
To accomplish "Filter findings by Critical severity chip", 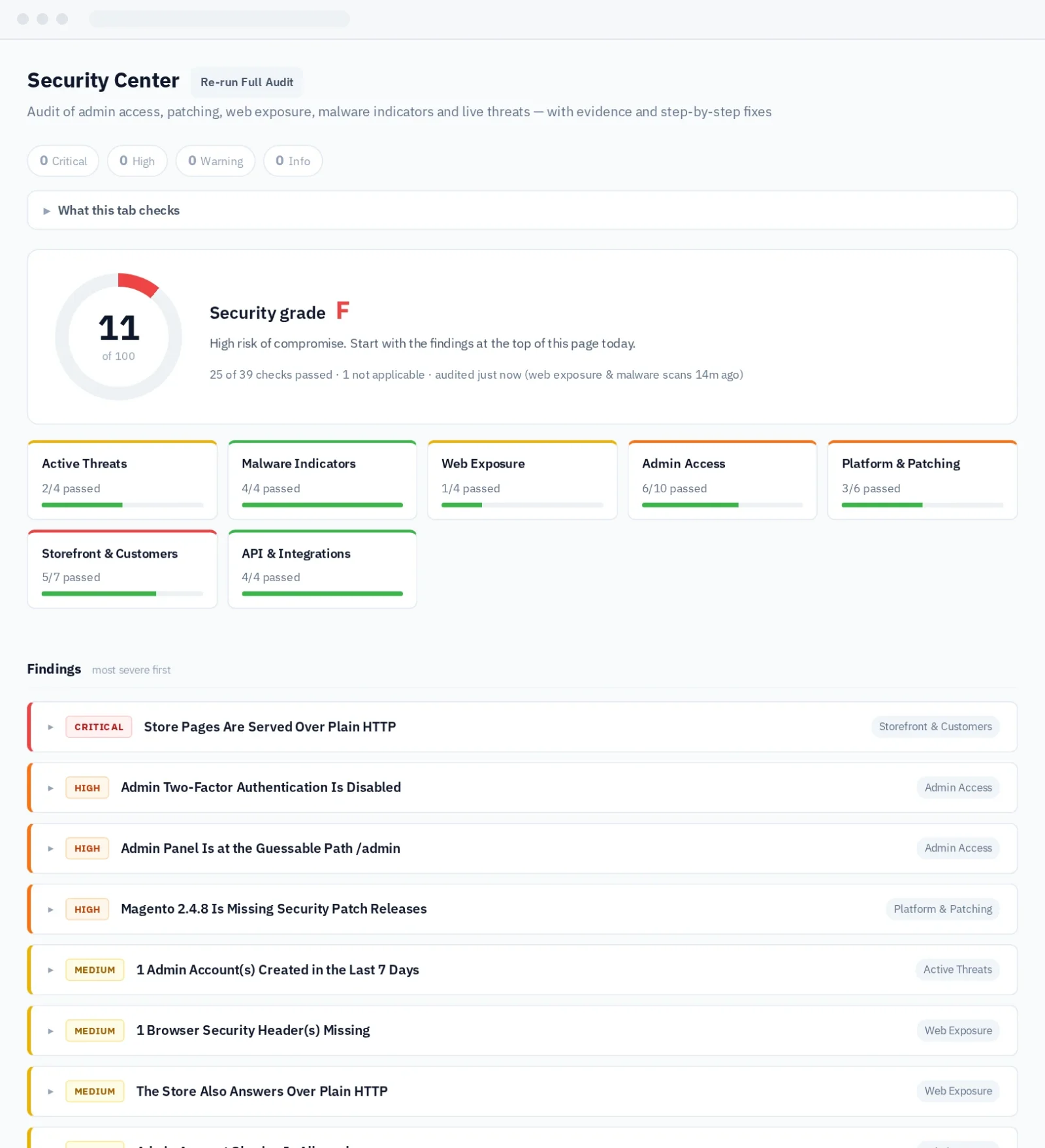I will tap(63, 161).
